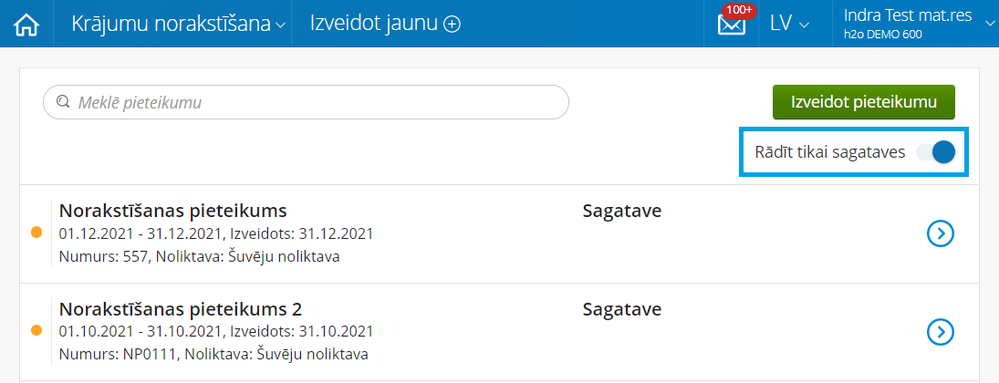Viewport: 999px width, 383px height.
Task: Click the Izveidot pieteikumu button
Action: point(863,102)
